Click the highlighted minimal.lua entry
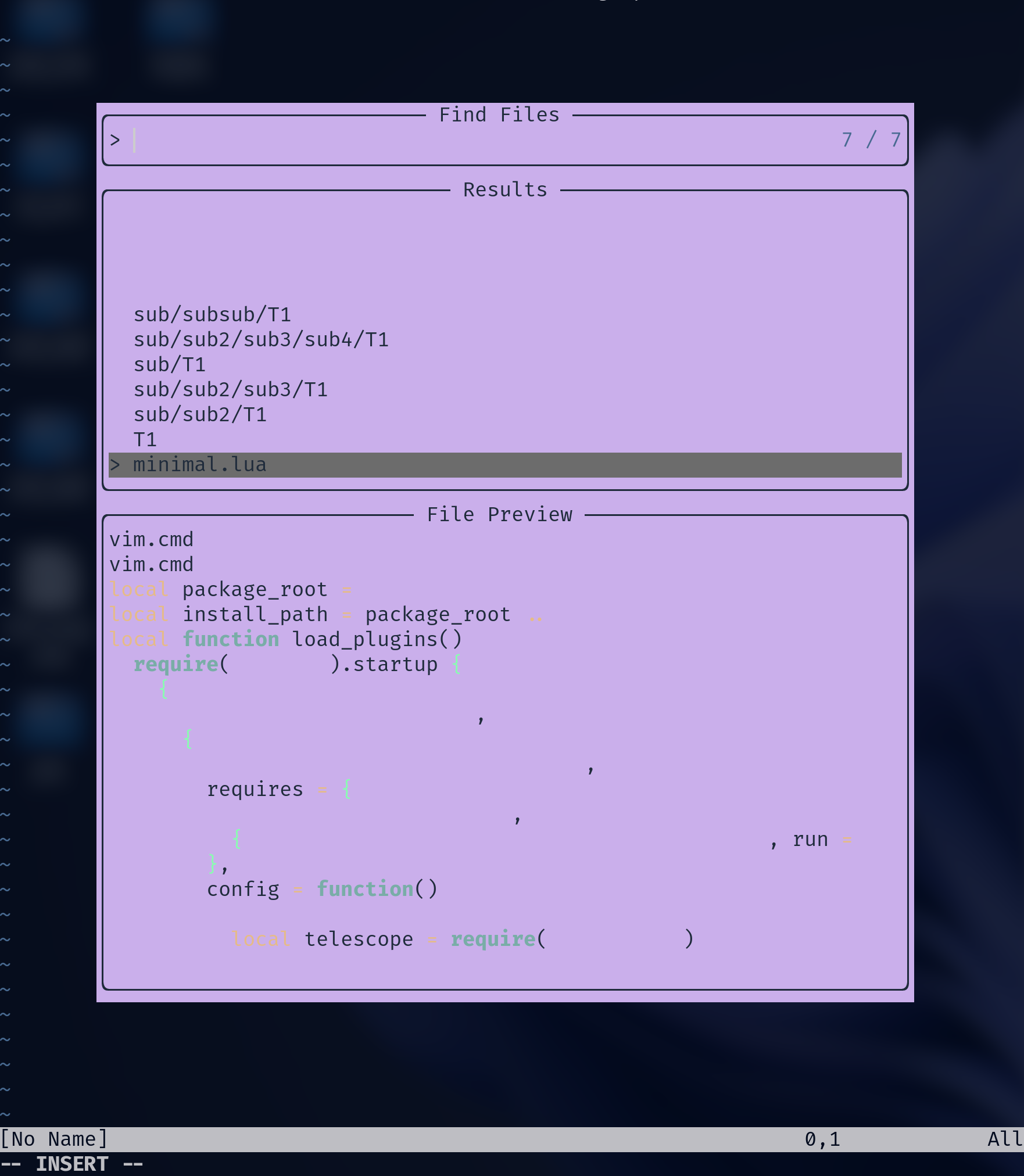This screenshot has width=1024, height=1176. (x=199, y=464)
